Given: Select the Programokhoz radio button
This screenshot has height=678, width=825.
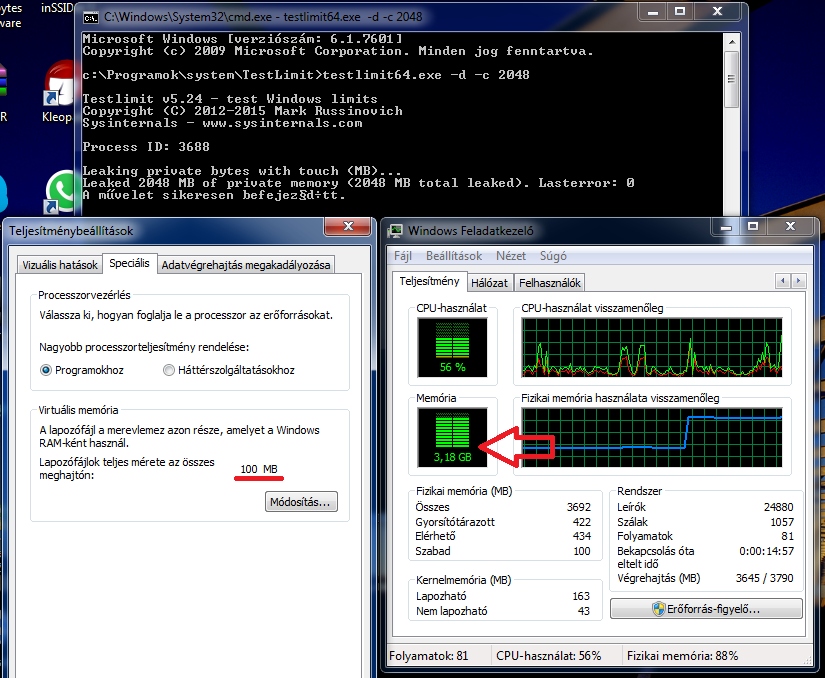Looking at the screenshot, I should coord(46,370).
